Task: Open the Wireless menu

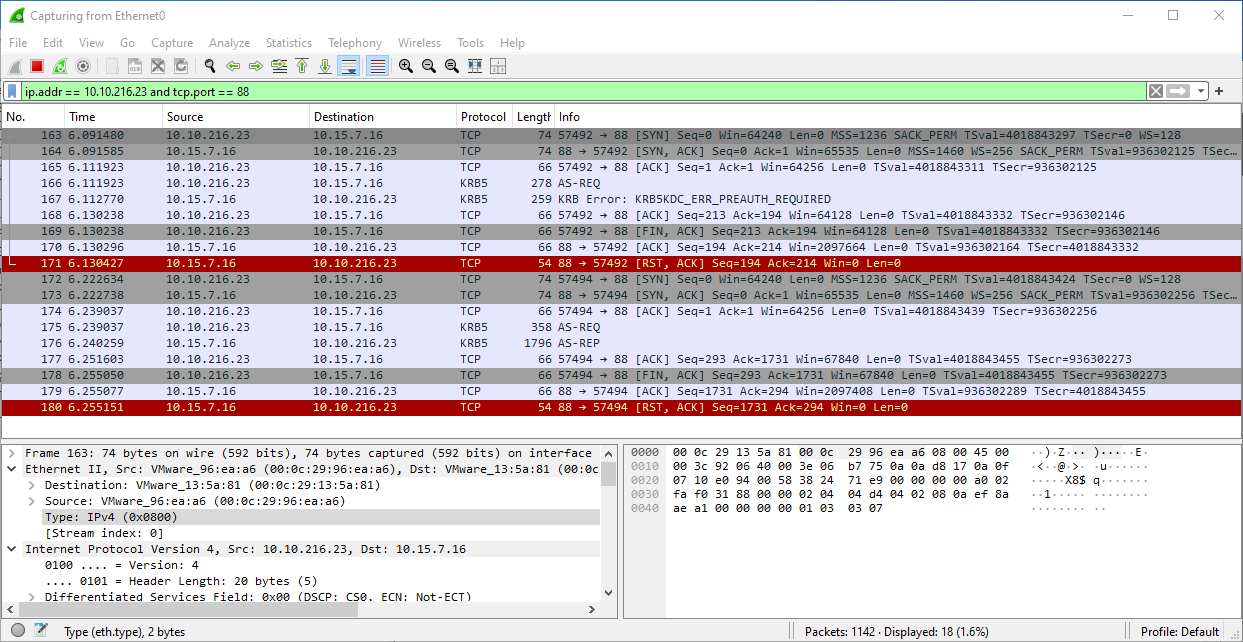Action: tap(419, 43)
